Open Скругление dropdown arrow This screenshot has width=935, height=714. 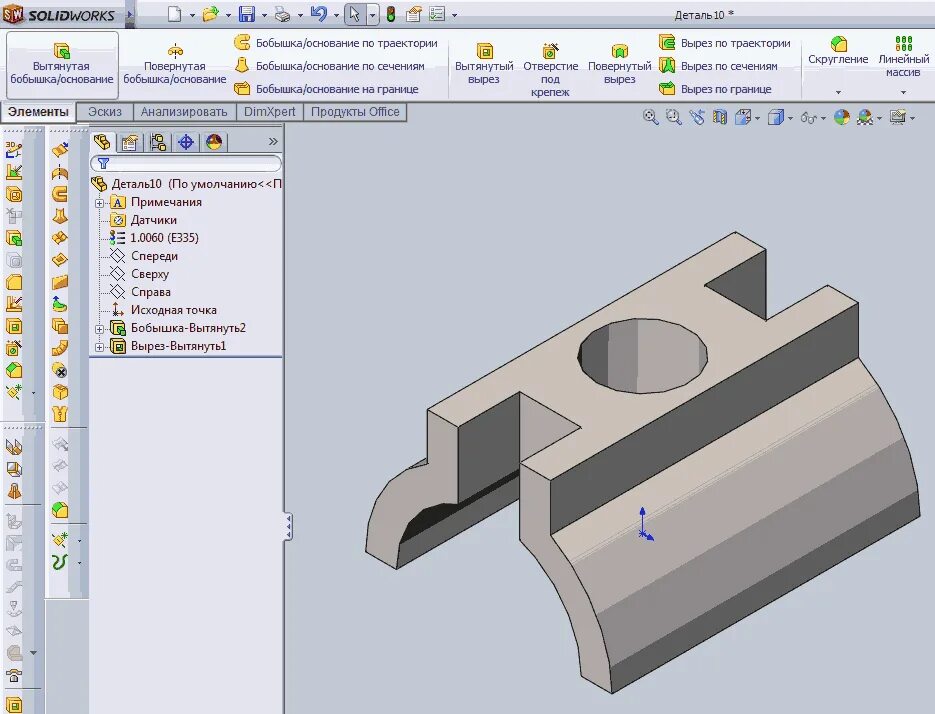pyautogui.click(x=838, y=92)
